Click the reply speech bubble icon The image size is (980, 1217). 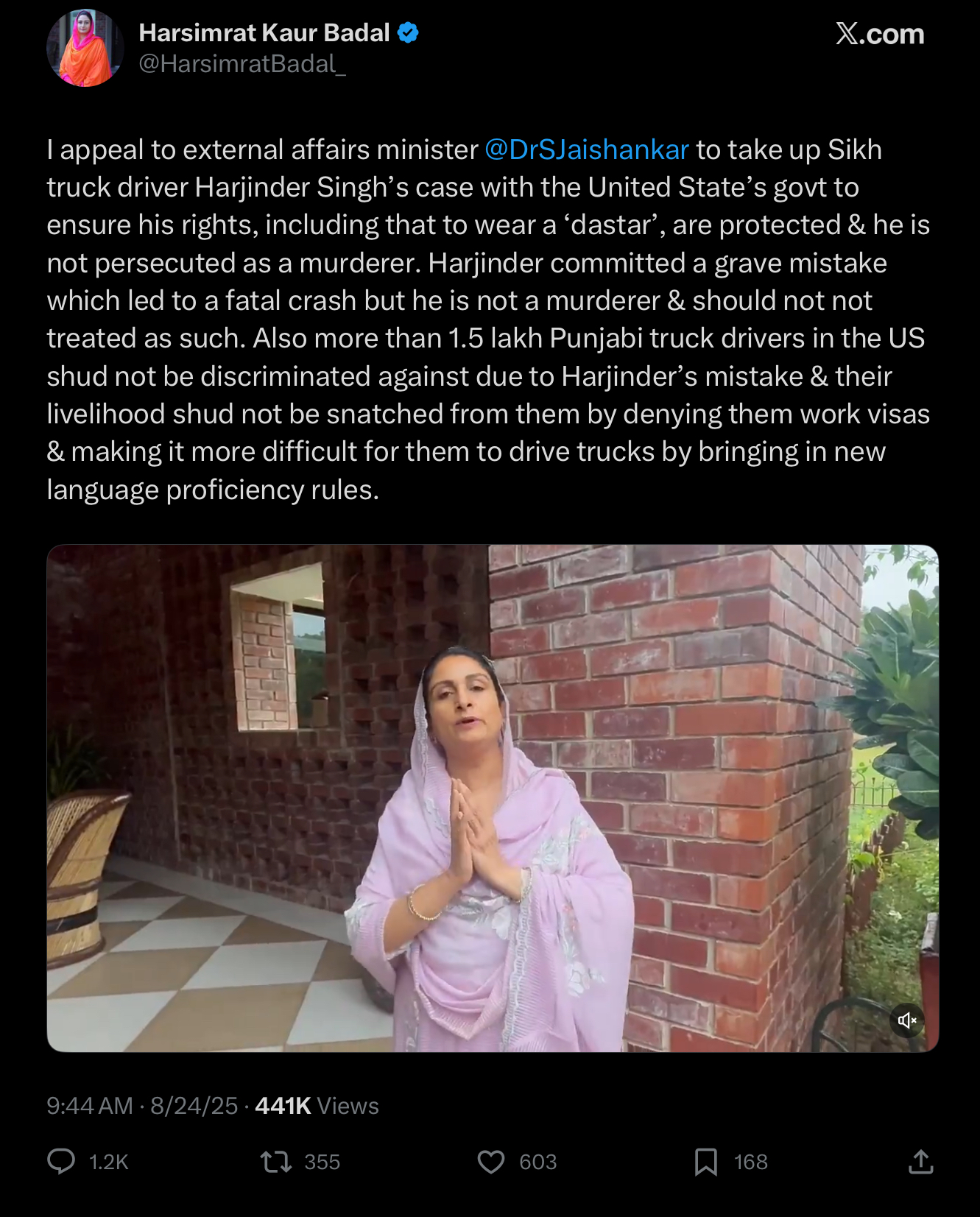[61, 1162]
